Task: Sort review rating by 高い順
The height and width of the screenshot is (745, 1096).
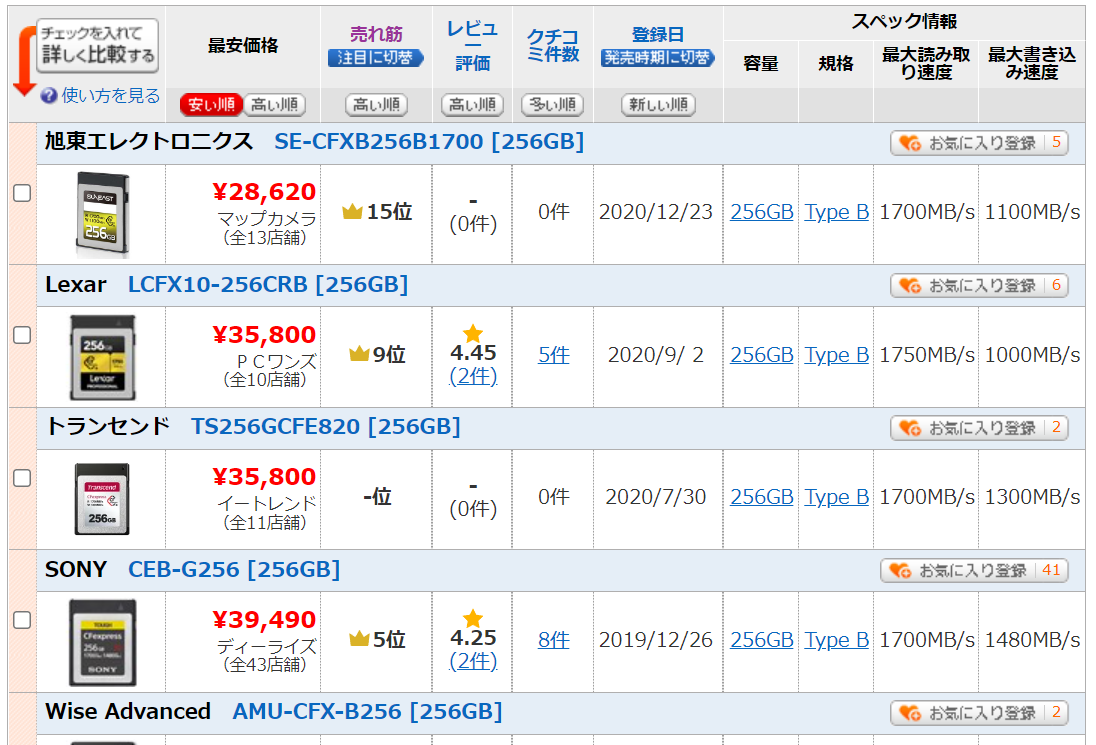Action: click(x=473, y=105)
